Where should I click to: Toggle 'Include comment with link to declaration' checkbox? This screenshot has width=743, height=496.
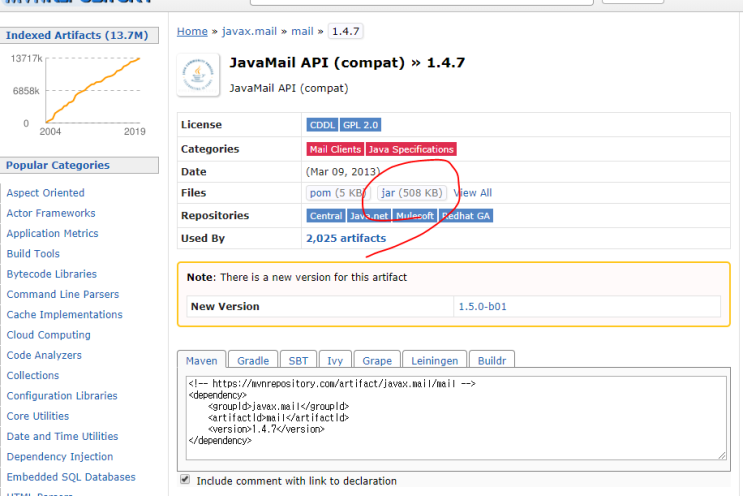click(184, 480)
